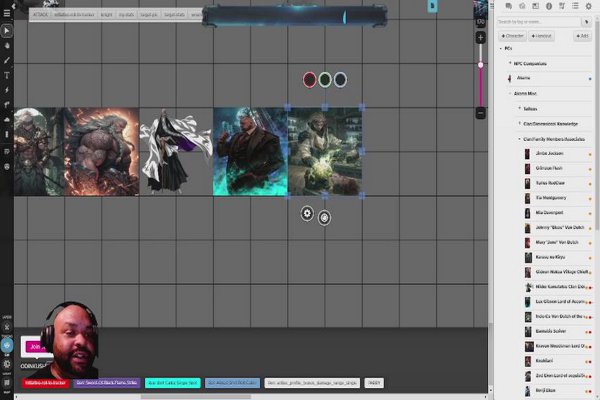Open the Tia Montgomery character entry
The height and width of the screenshot is (400, 600).
[557, 198]
